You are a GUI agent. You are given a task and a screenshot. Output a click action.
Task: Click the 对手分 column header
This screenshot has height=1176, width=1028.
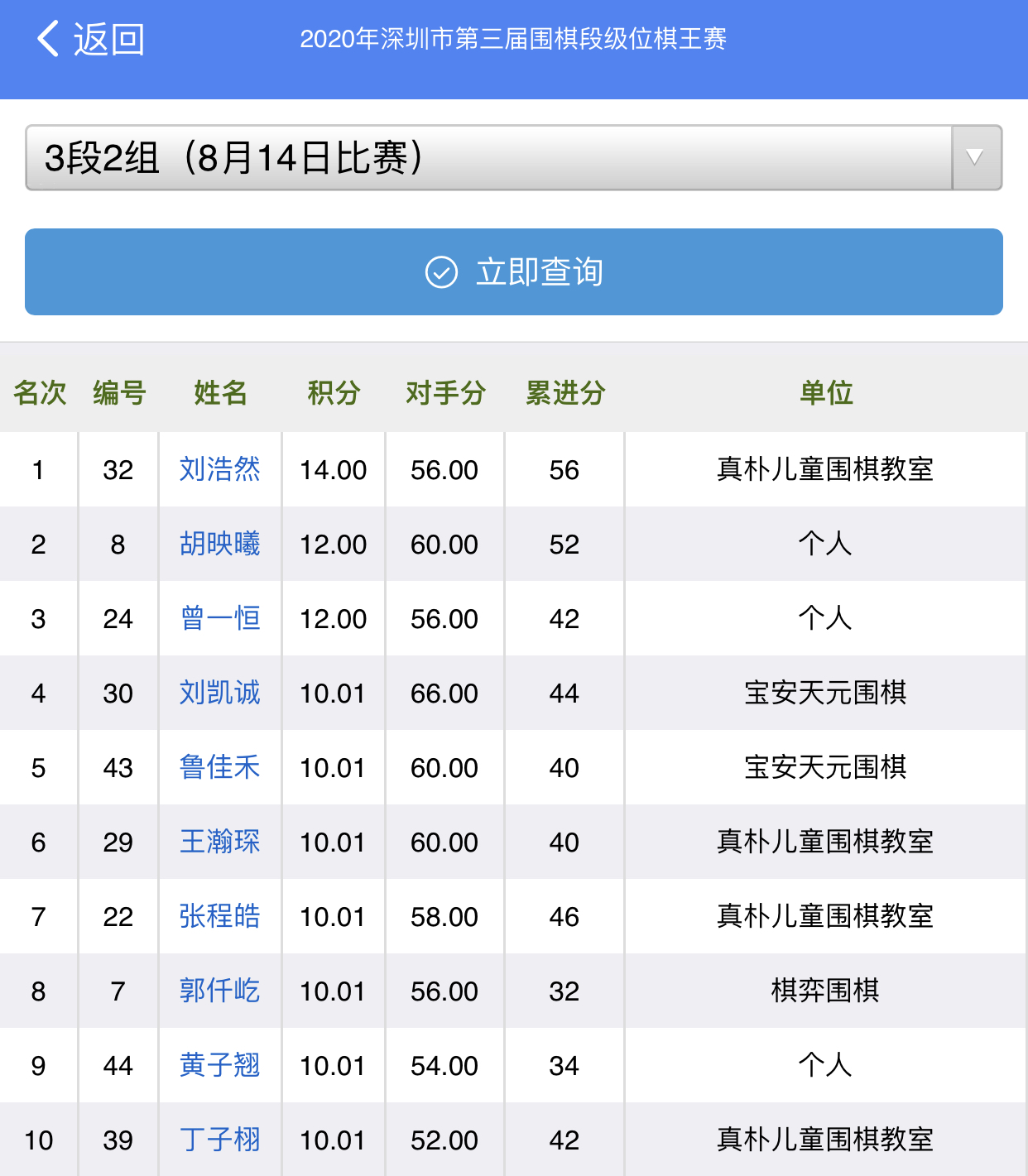(x=445, y=392)
